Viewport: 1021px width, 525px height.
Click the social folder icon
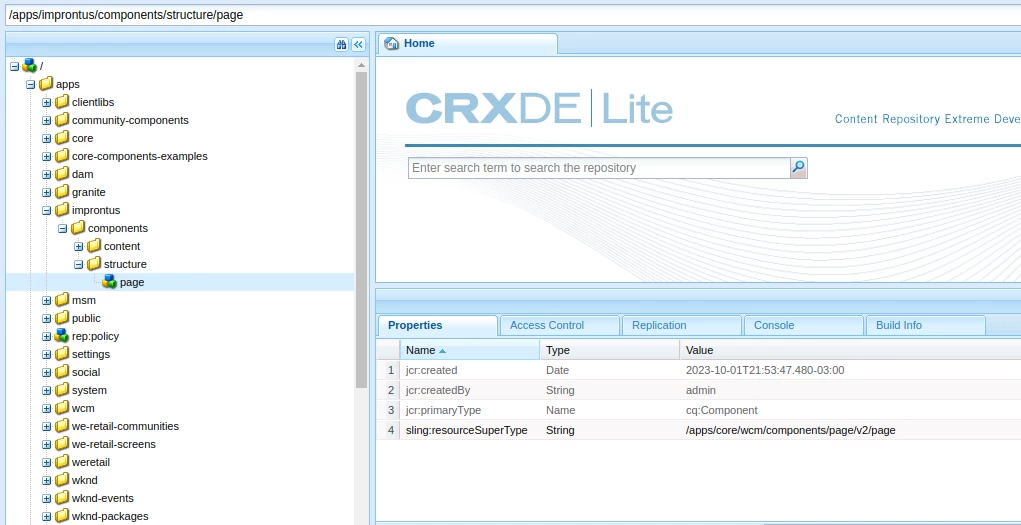[x=62, y=372]
